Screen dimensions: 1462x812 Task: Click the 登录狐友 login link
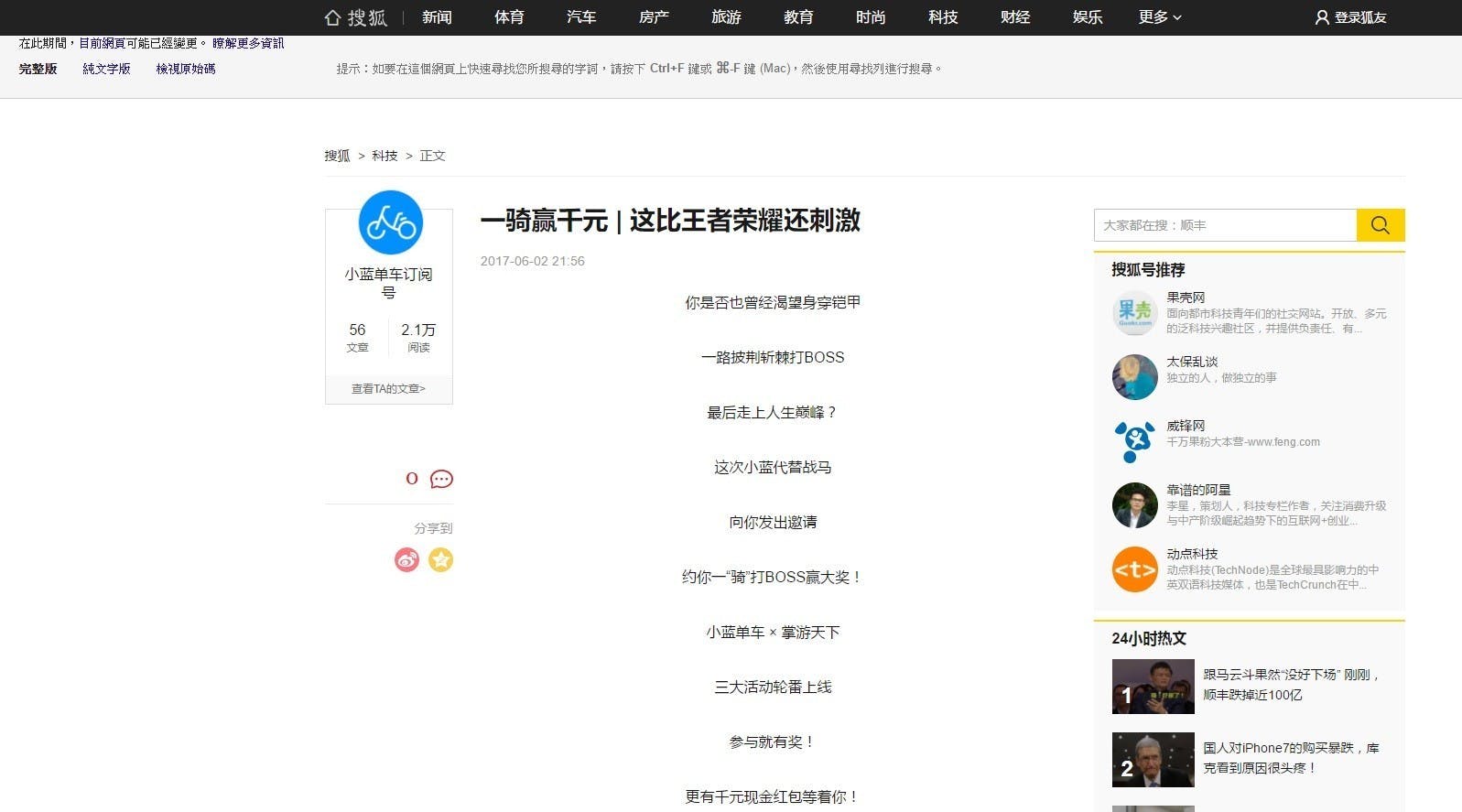tap(1360, 17)
